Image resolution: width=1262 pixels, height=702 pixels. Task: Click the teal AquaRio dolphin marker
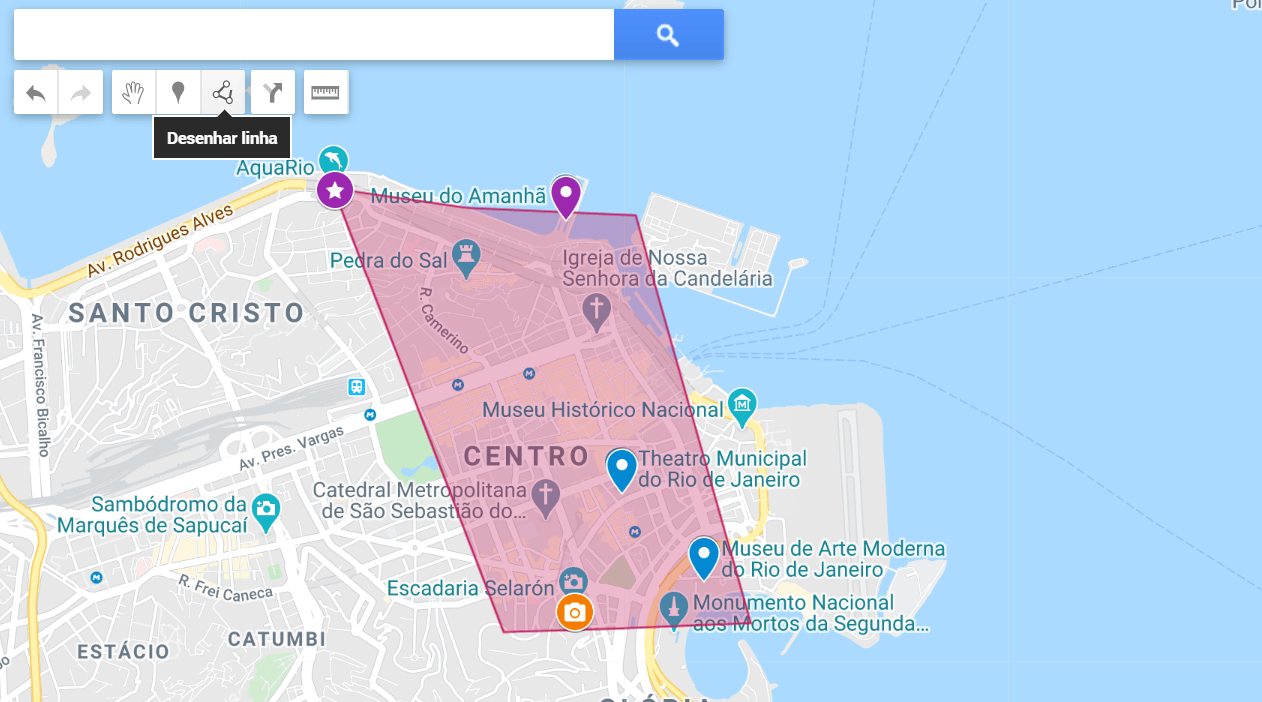point(333,160)
